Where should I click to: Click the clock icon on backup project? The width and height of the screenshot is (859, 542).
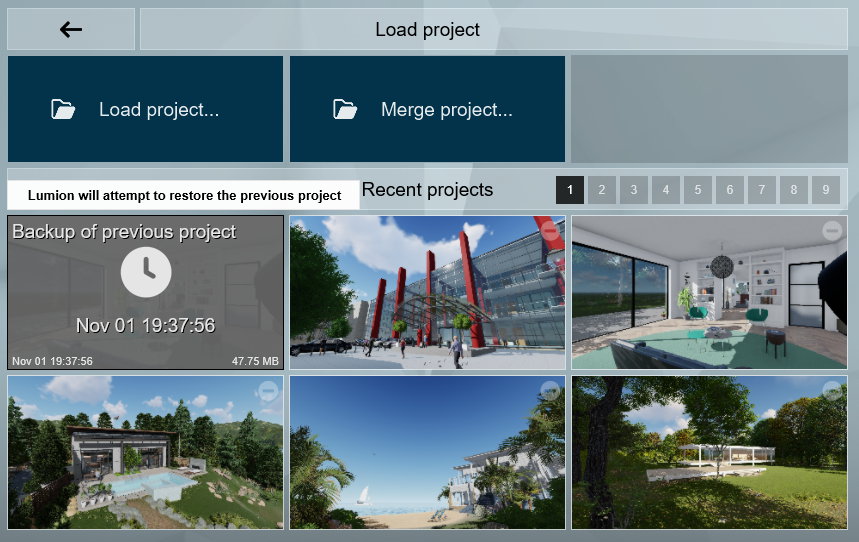pyautogui.click(x=146, y=272)
